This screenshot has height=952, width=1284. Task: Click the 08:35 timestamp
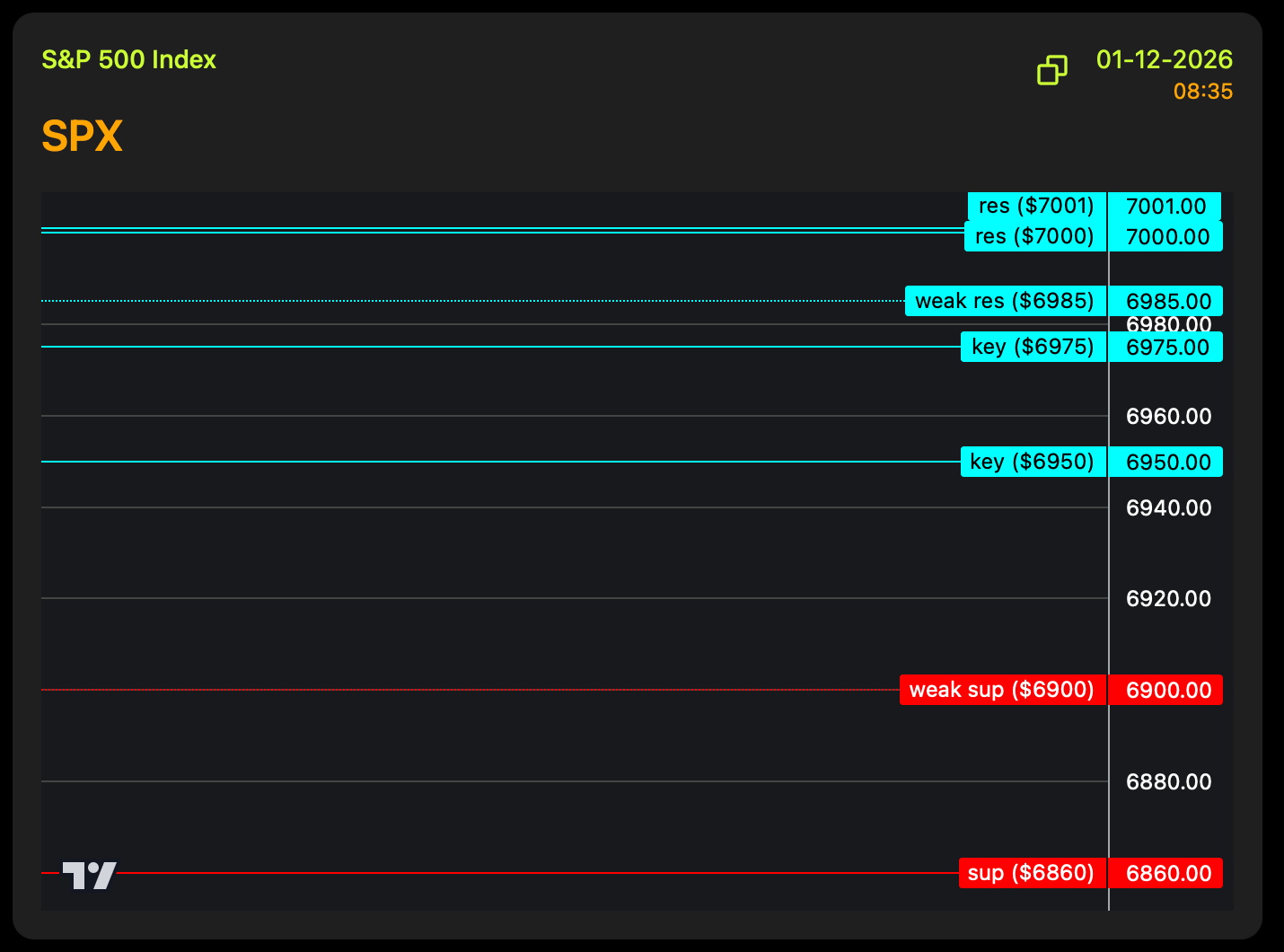1202,92
